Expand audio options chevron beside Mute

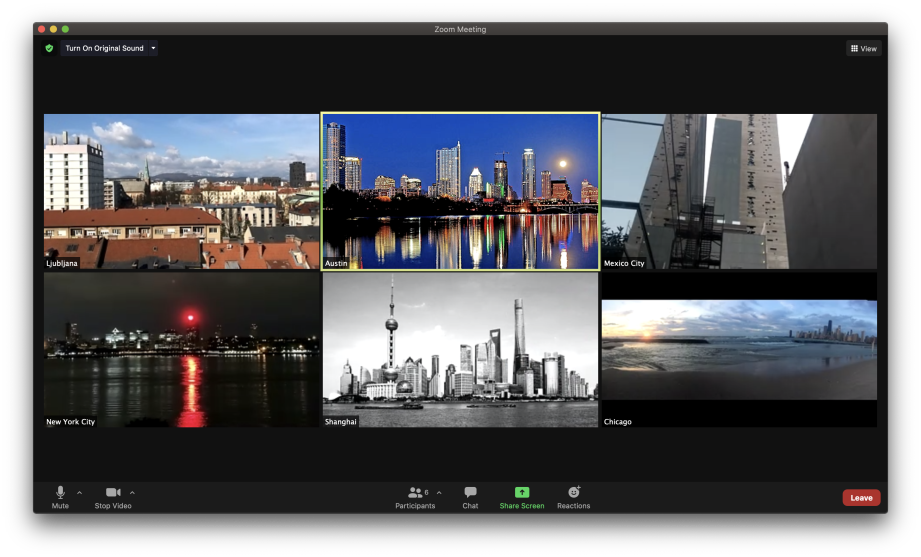click(x=79, y=492)
